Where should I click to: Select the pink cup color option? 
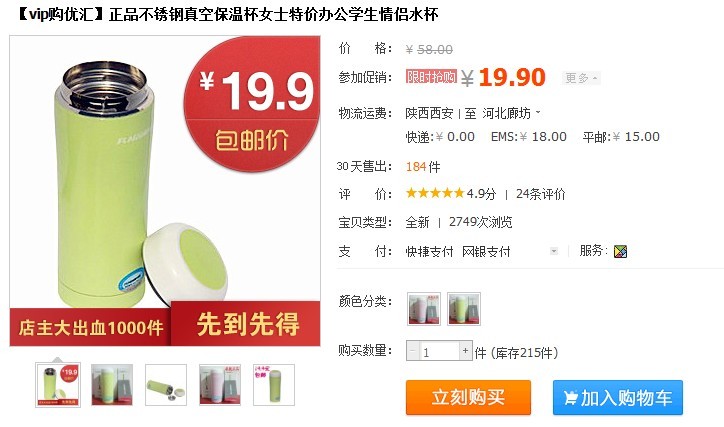pos(424,309)
